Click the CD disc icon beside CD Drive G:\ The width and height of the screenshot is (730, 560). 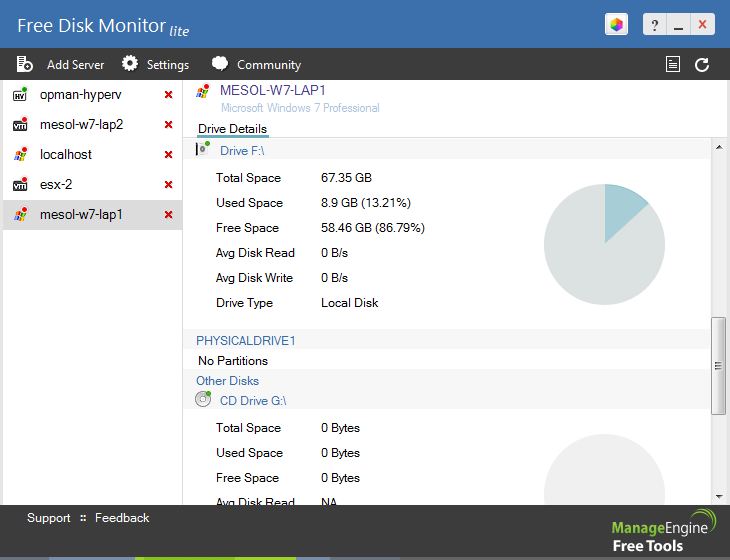[x=203, y=399]
